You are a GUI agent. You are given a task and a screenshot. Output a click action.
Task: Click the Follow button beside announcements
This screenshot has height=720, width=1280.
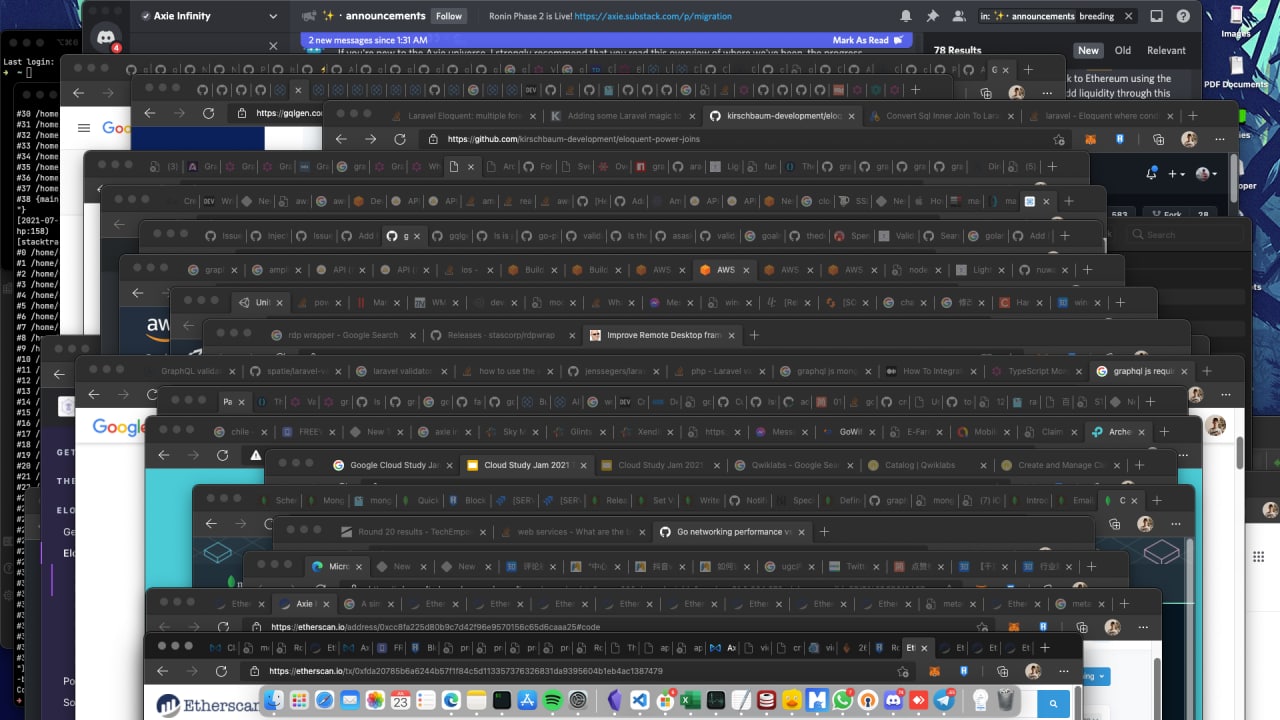[449, 16]
